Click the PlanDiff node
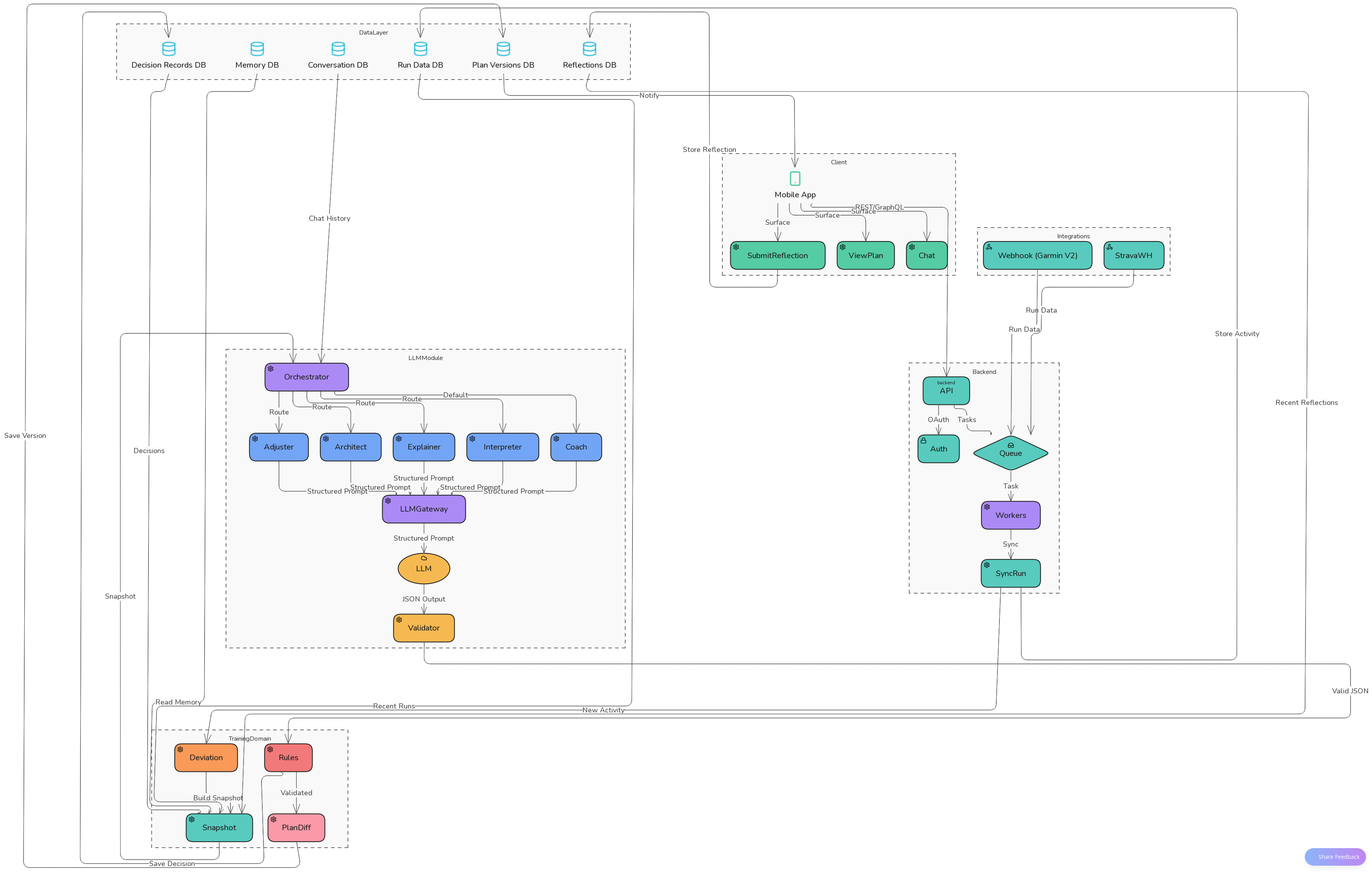This screenshot has width=1372, height=872. (x=296, y=827)
